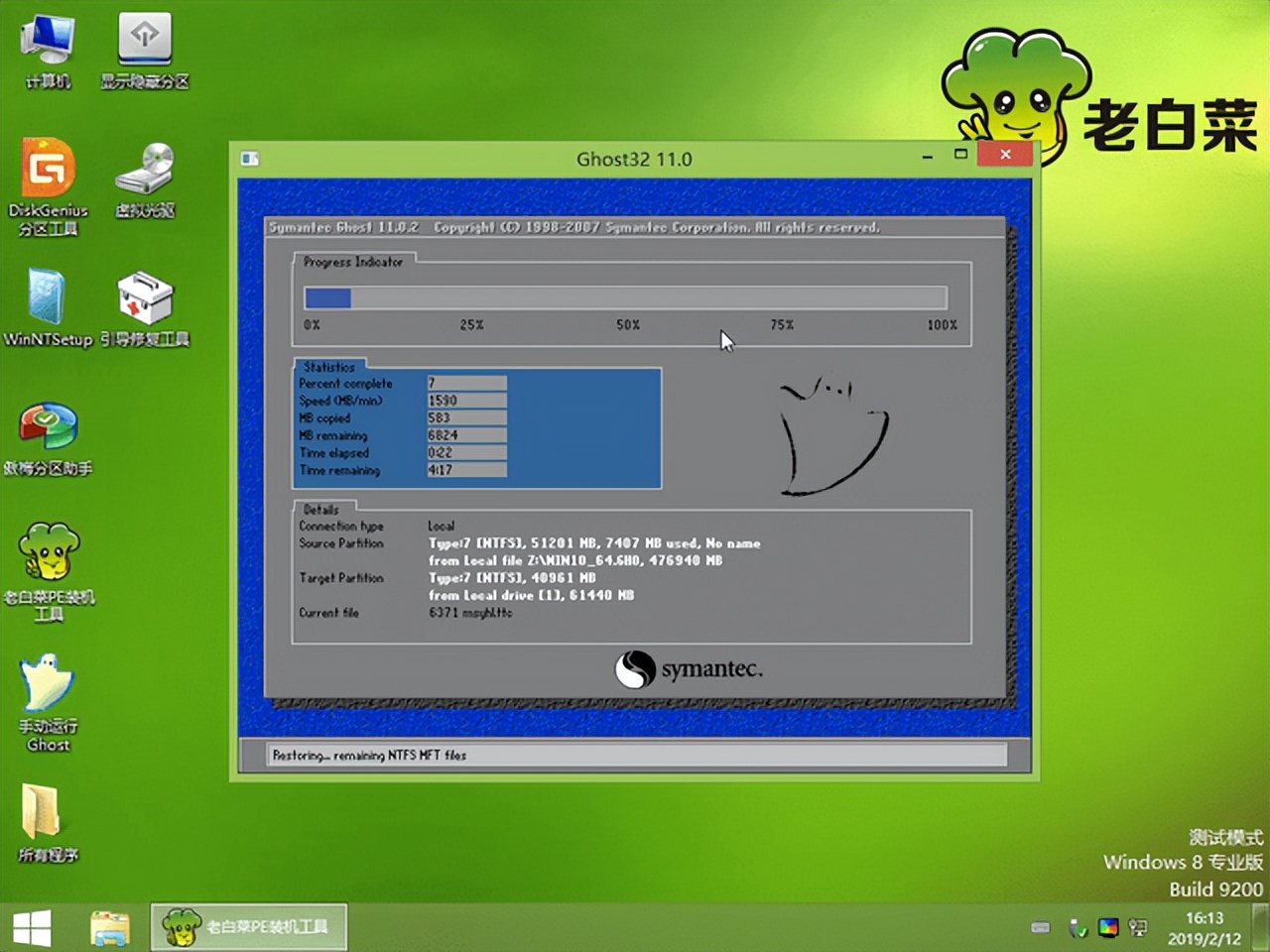1270x952 pixels.
Task: Open the 虚拟光驱 virtual drive tool
Action: 145,178
